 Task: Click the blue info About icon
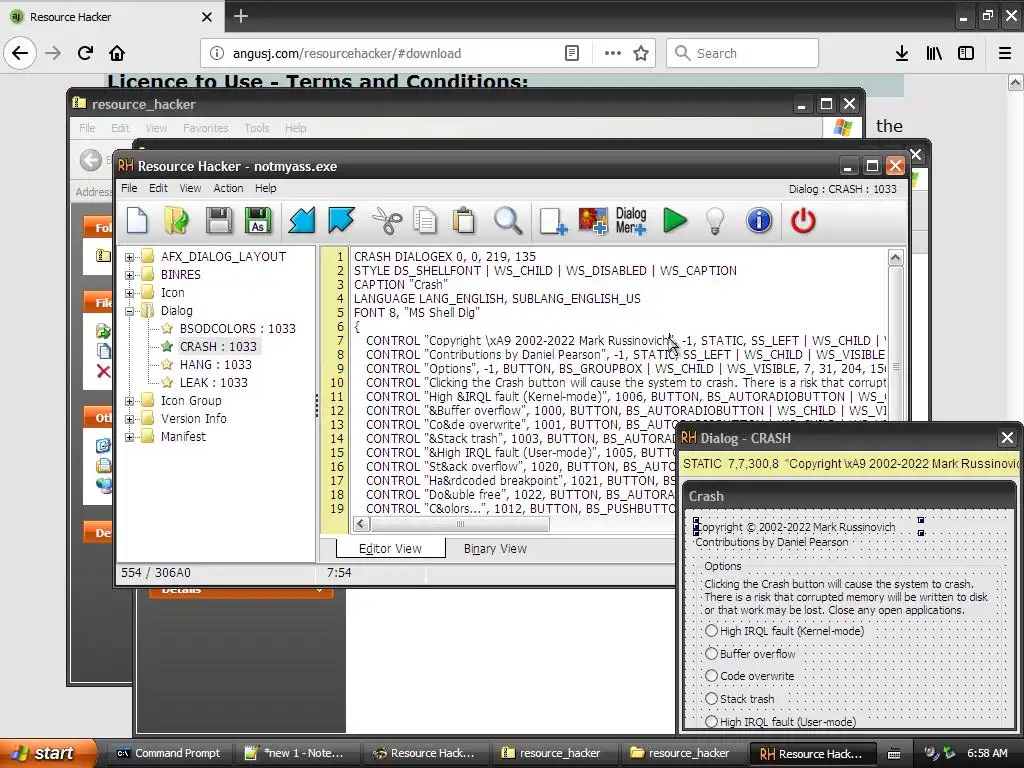pos(759,221)
